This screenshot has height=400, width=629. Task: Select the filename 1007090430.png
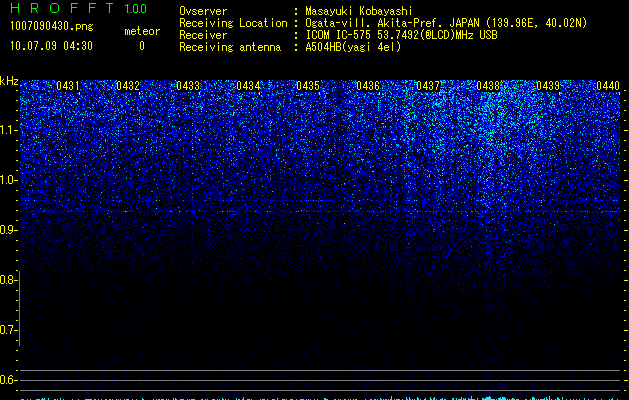tap(52, 26)
